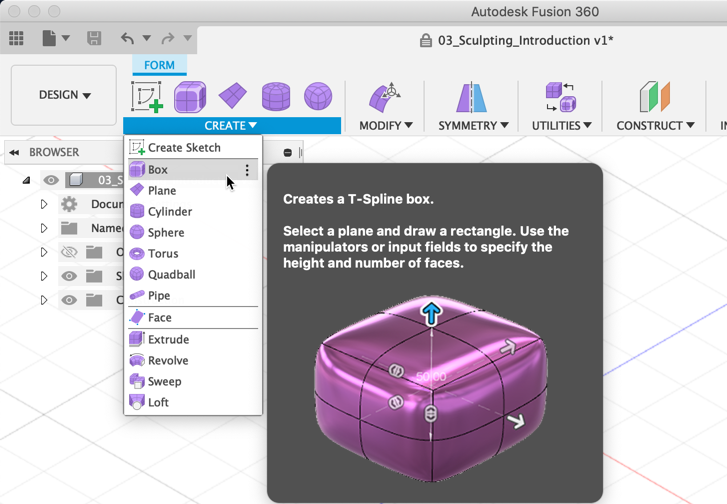Click the Undo arrow

tap(127, 38)
